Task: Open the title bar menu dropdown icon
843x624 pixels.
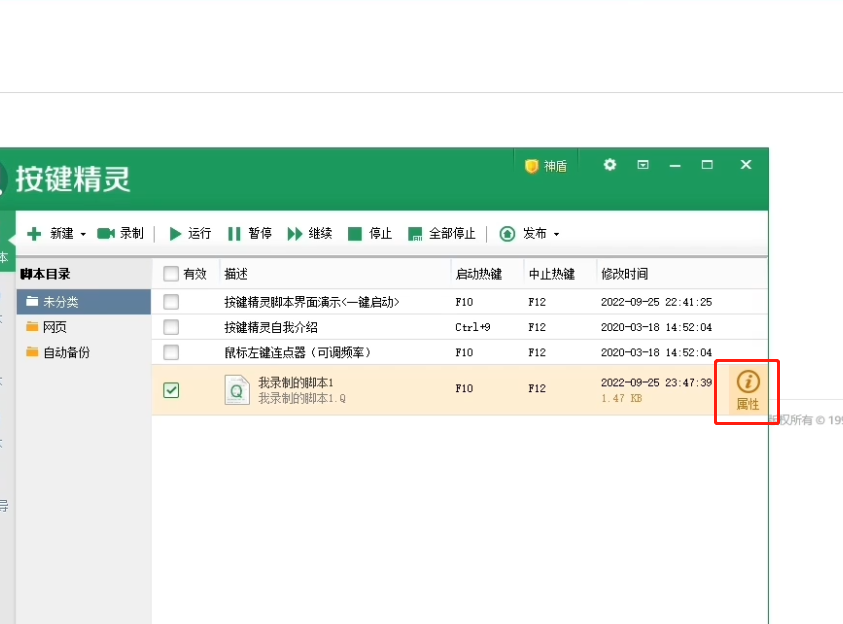Action: (643, 164)
